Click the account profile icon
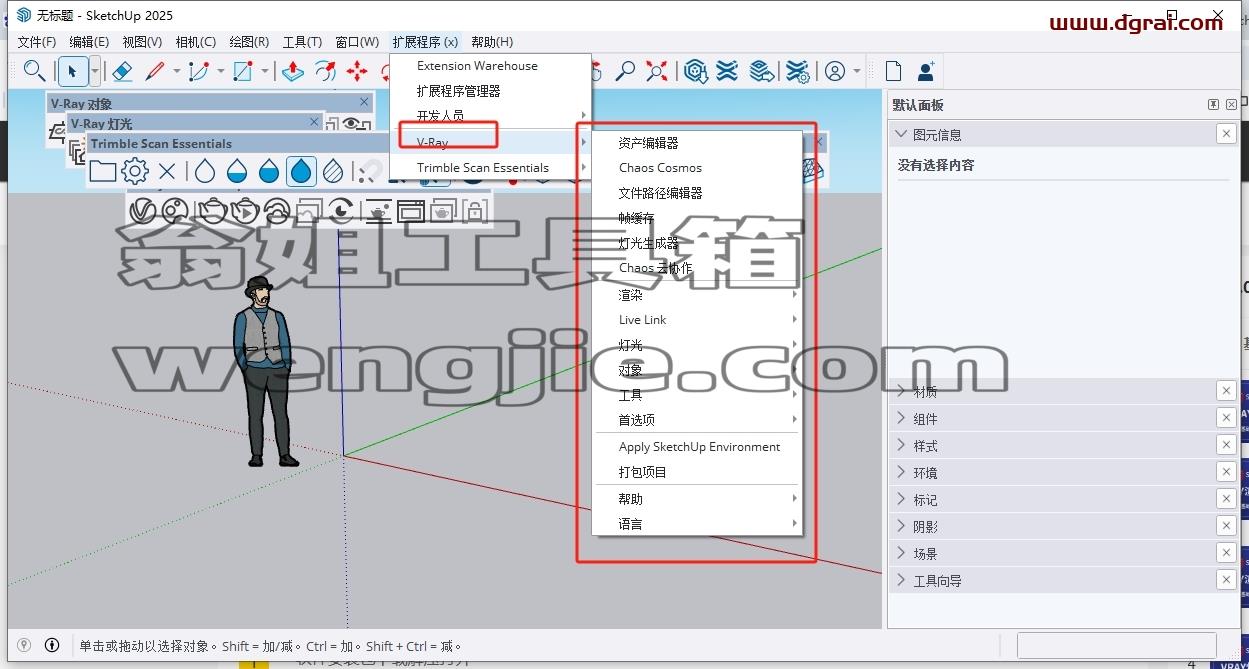The height and width of the screenshot is (669, 1249). [x=834, y=71]
